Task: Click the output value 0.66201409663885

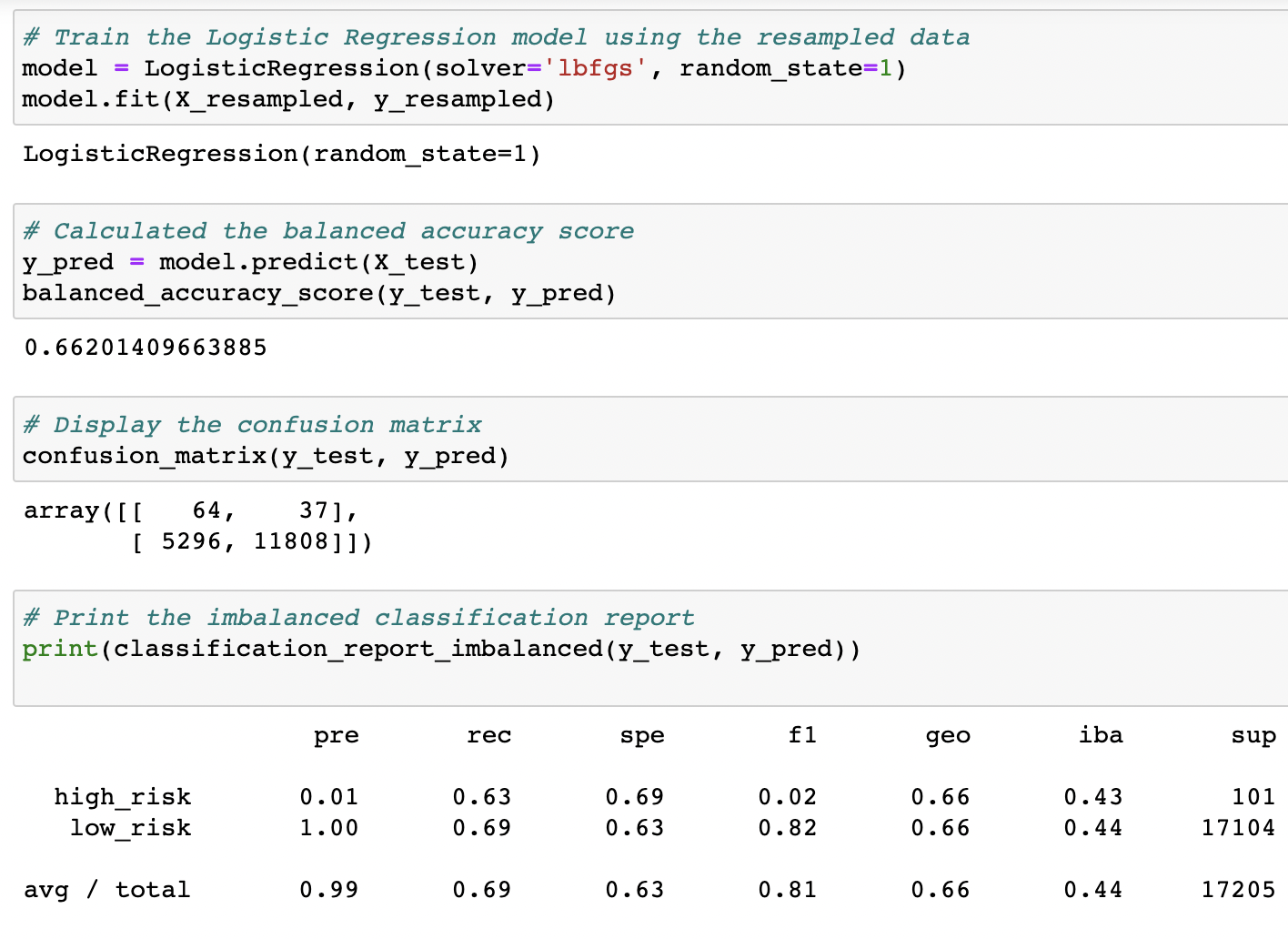Action: pyautogui.click(x=146, y=348)
